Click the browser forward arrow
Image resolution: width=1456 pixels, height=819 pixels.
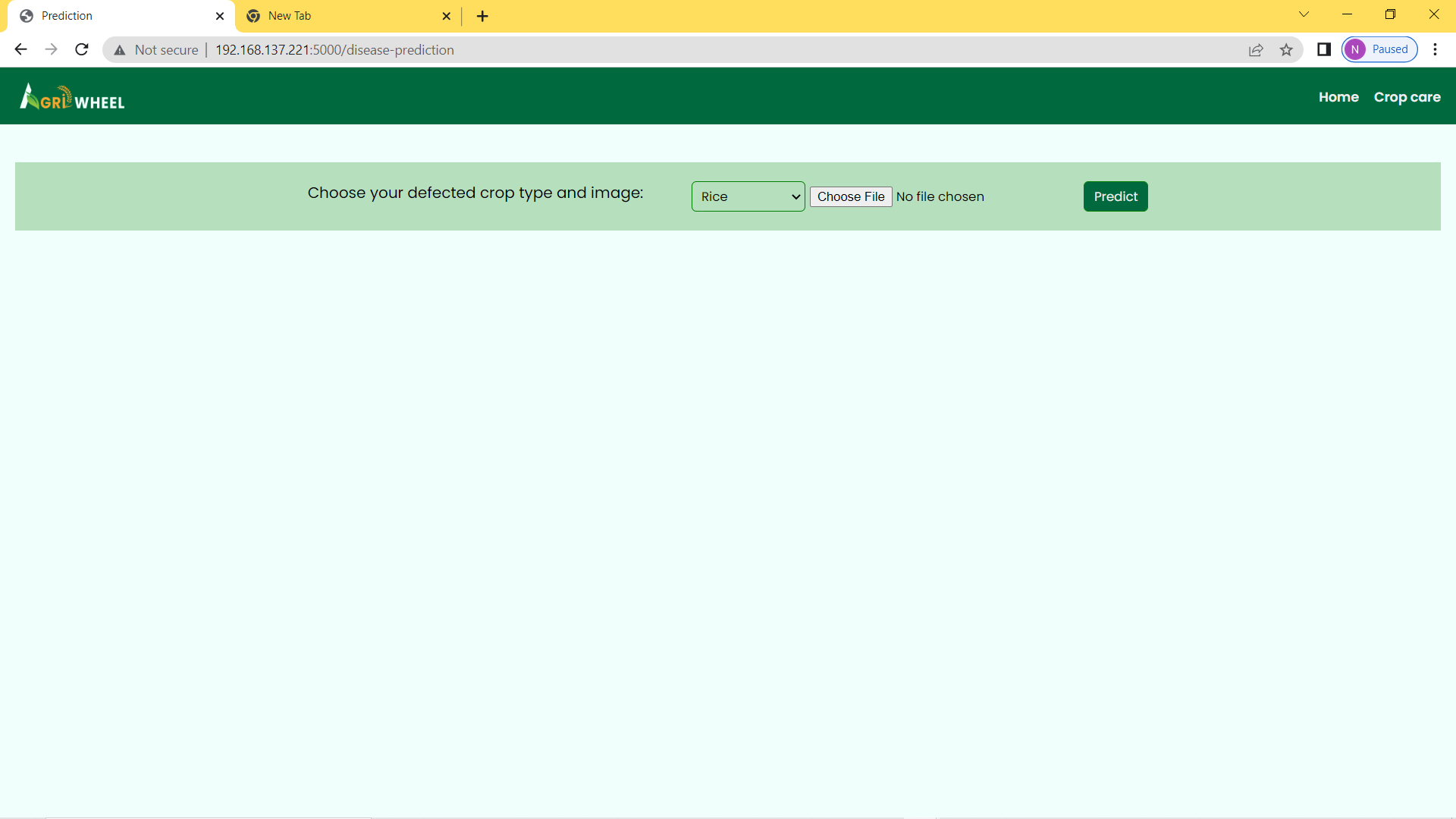click(51, 49)
